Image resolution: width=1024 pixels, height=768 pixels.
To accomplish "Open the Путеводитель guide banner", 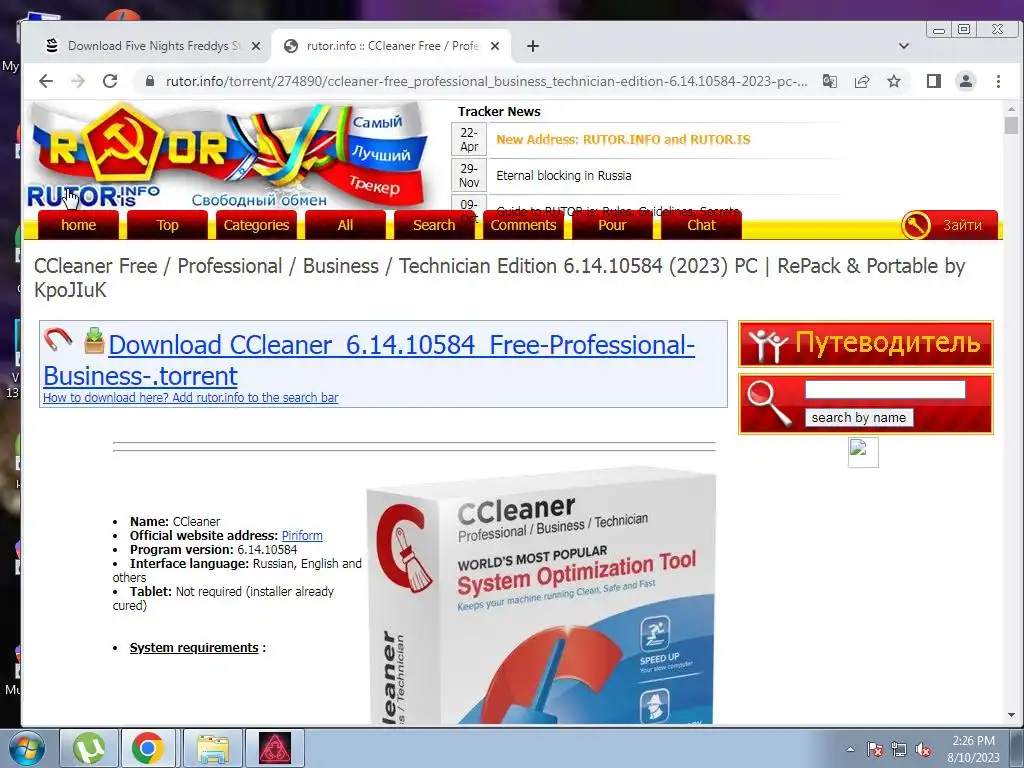I will (865, 344).
